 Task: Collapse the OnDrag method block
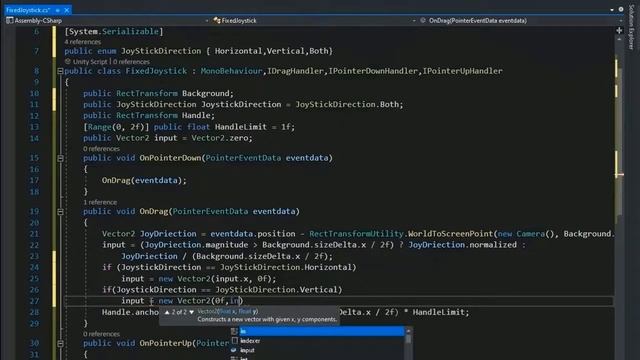60,211
